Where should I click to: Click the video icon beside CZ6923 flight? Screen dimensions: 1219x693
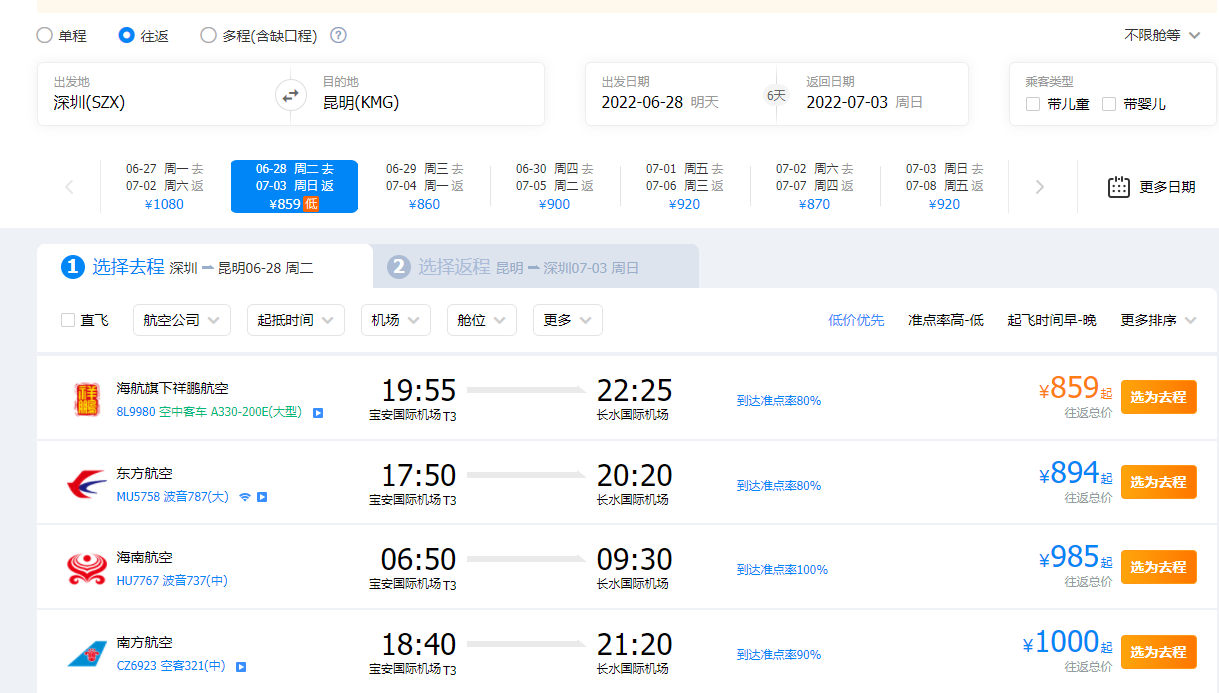tap(241, 666)
